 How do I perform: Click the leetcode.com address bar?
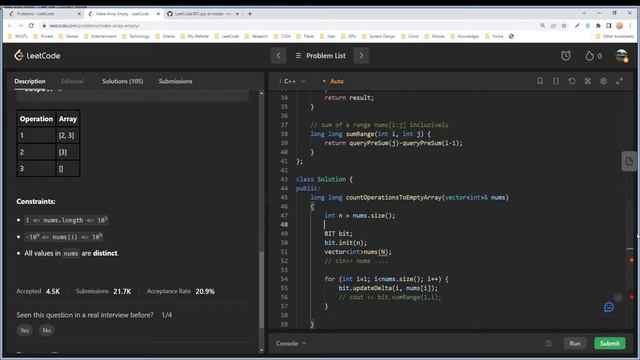[286, 25]
